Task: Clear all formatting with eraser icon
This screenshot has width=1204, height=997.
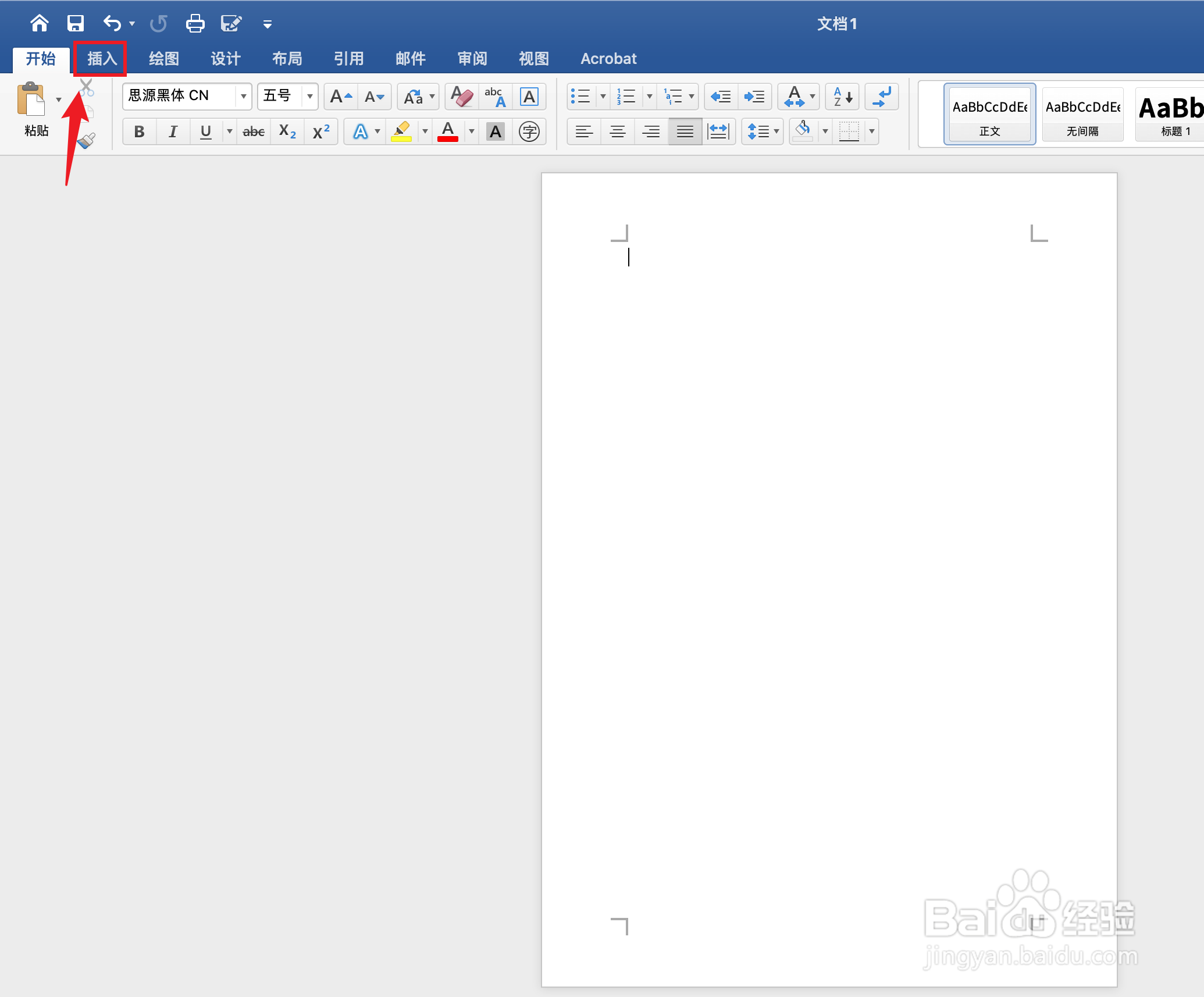Action: coord(462,97)
